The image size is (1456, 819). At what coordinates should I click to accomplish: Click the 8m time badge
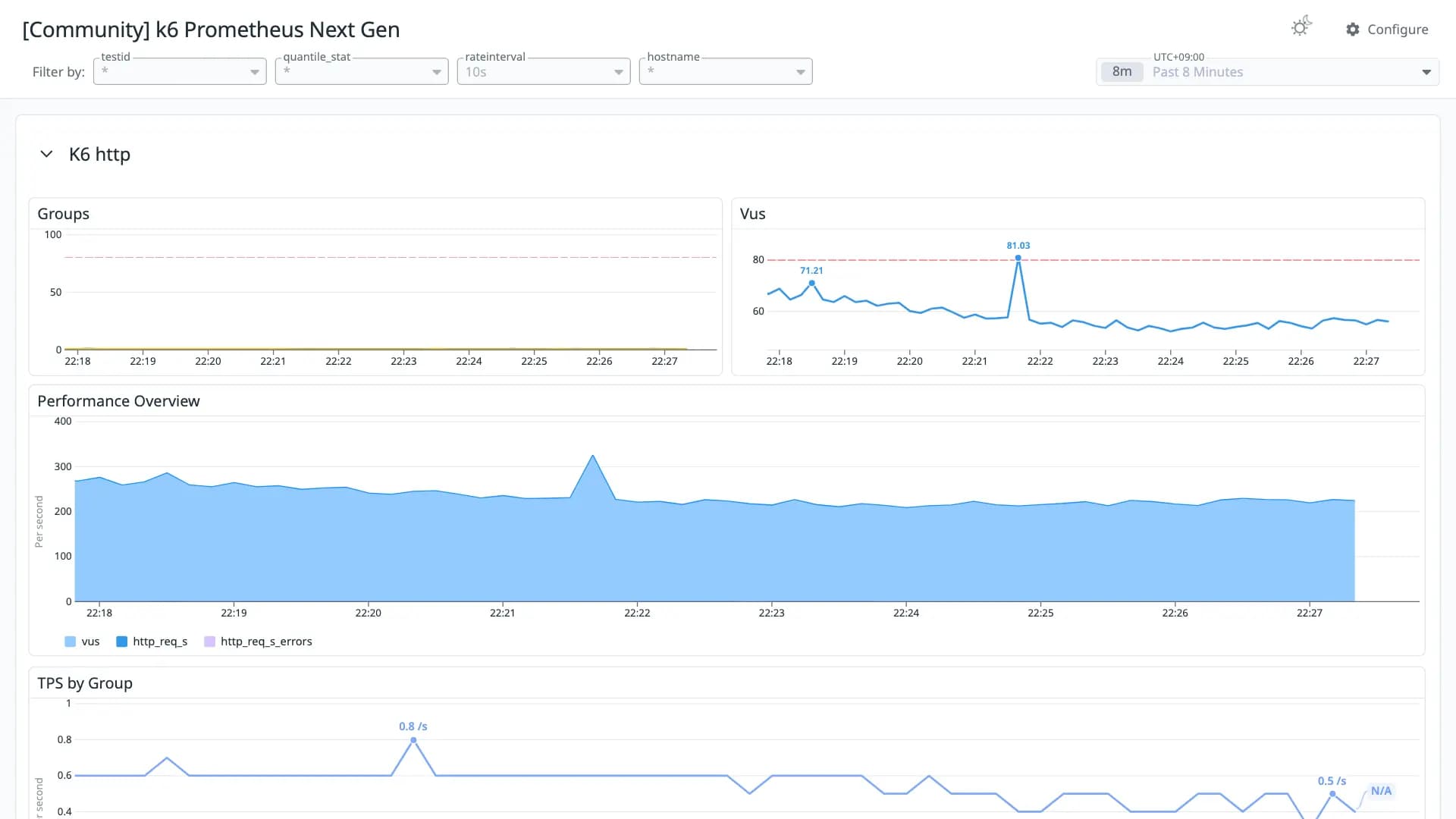click(1122, 72)
